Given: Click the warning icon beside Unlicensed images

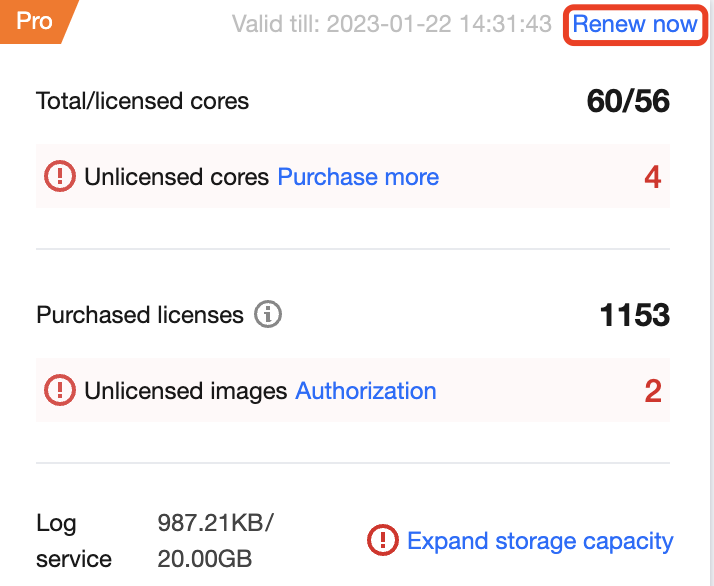Looking at the screenshot, I should click(60, 391).
